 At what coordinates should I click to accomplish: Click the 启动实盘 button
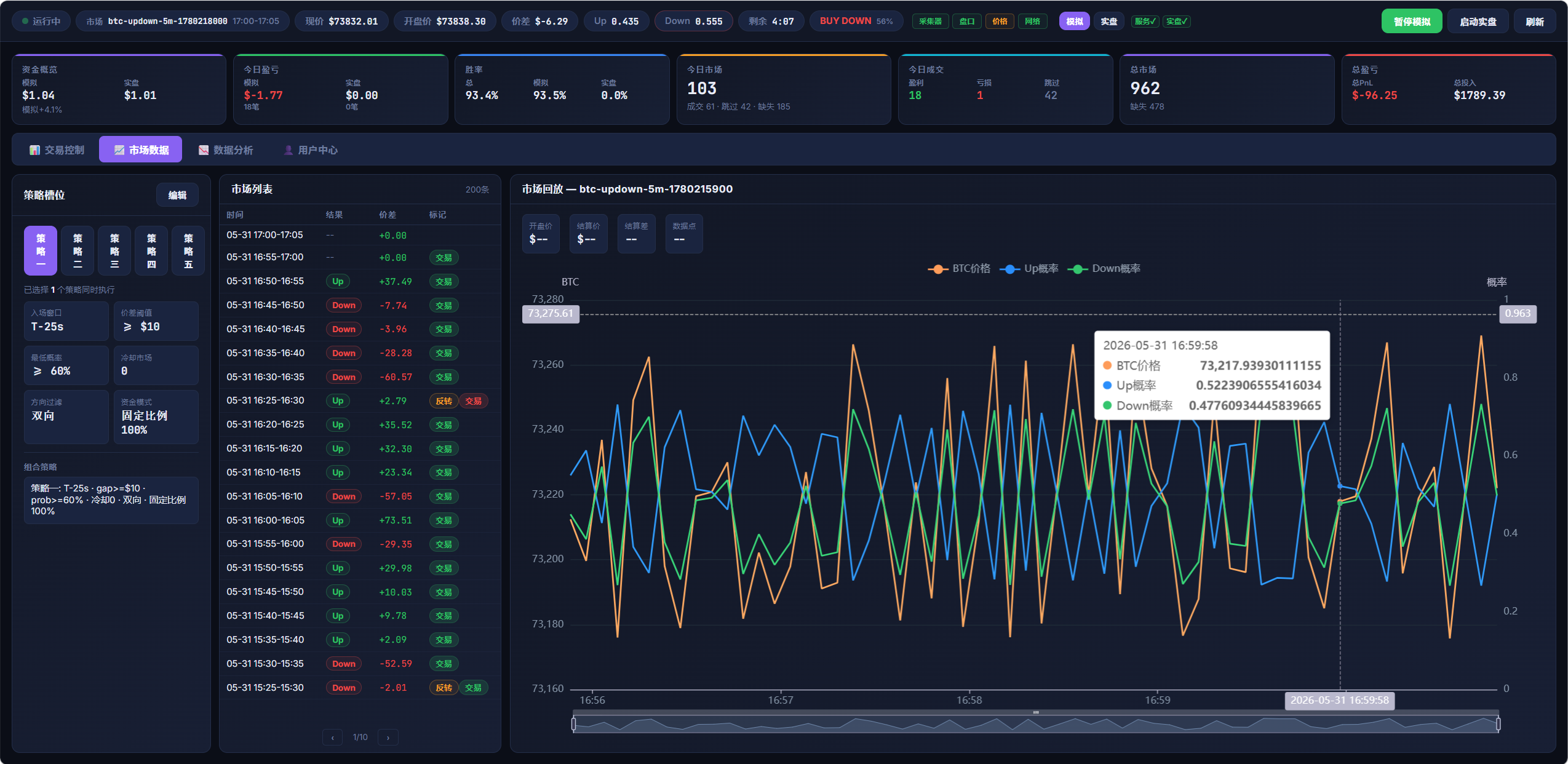(1478, 22)
